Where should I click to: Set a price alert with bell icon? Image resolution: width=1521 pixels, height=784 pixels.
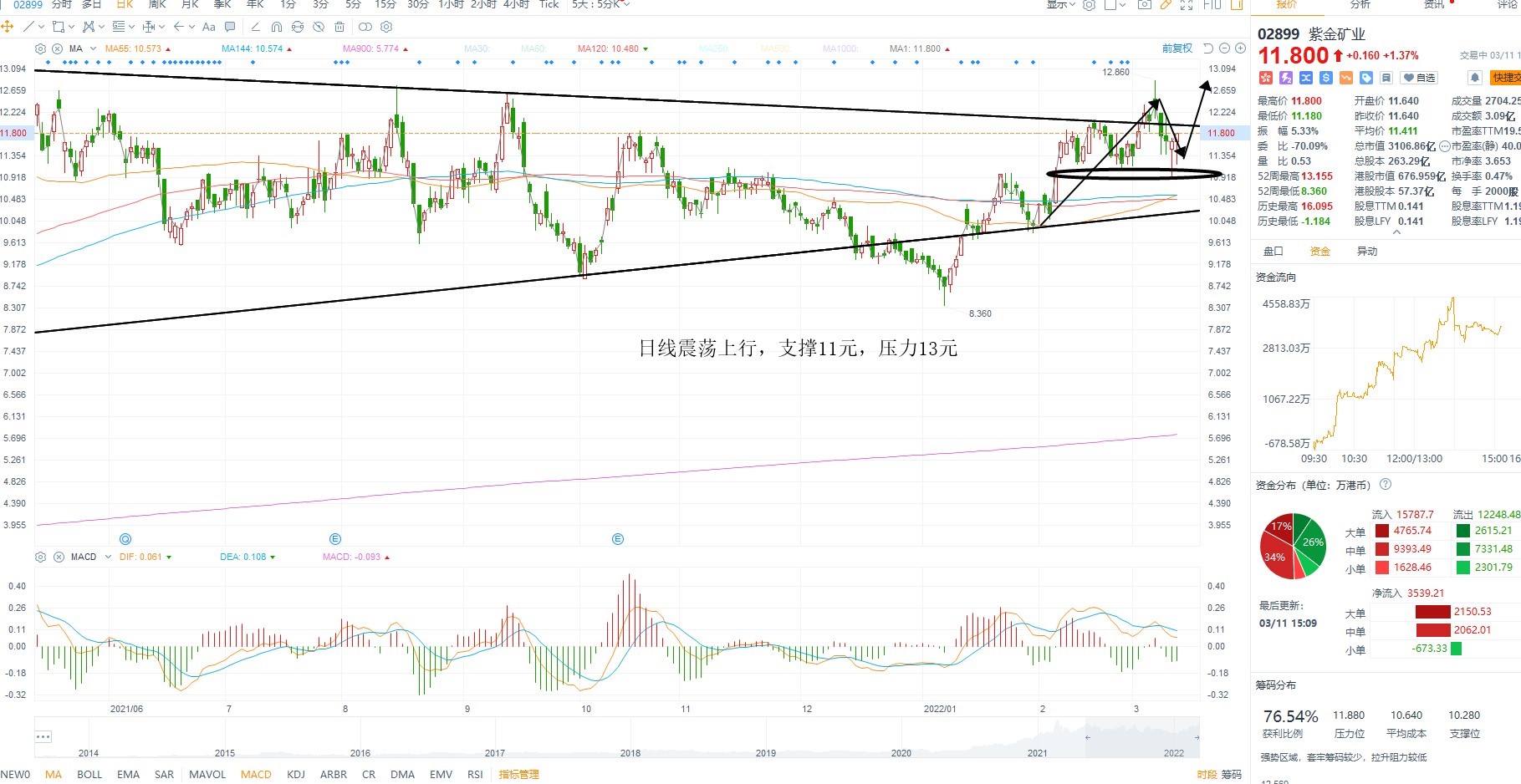(x=1475, y=78)
